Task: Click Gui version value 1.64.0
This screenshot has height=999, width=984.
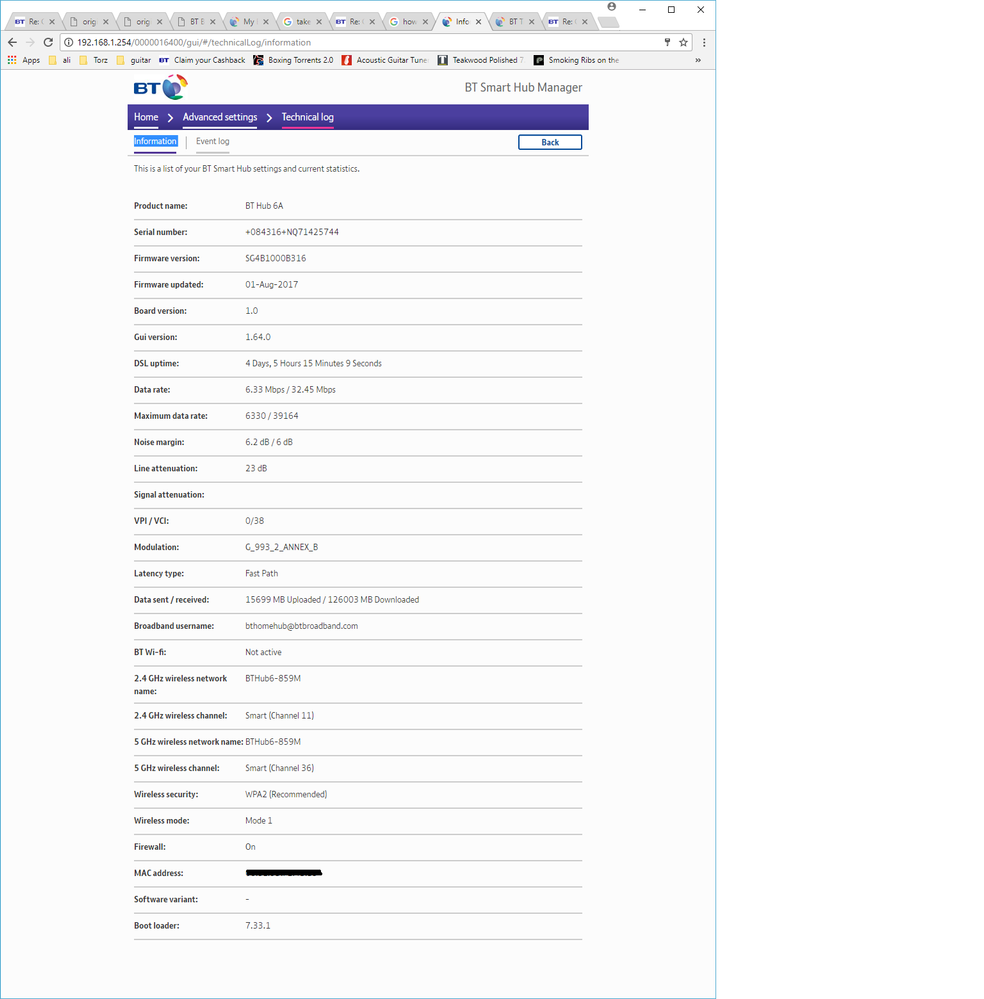Action: 257,337
